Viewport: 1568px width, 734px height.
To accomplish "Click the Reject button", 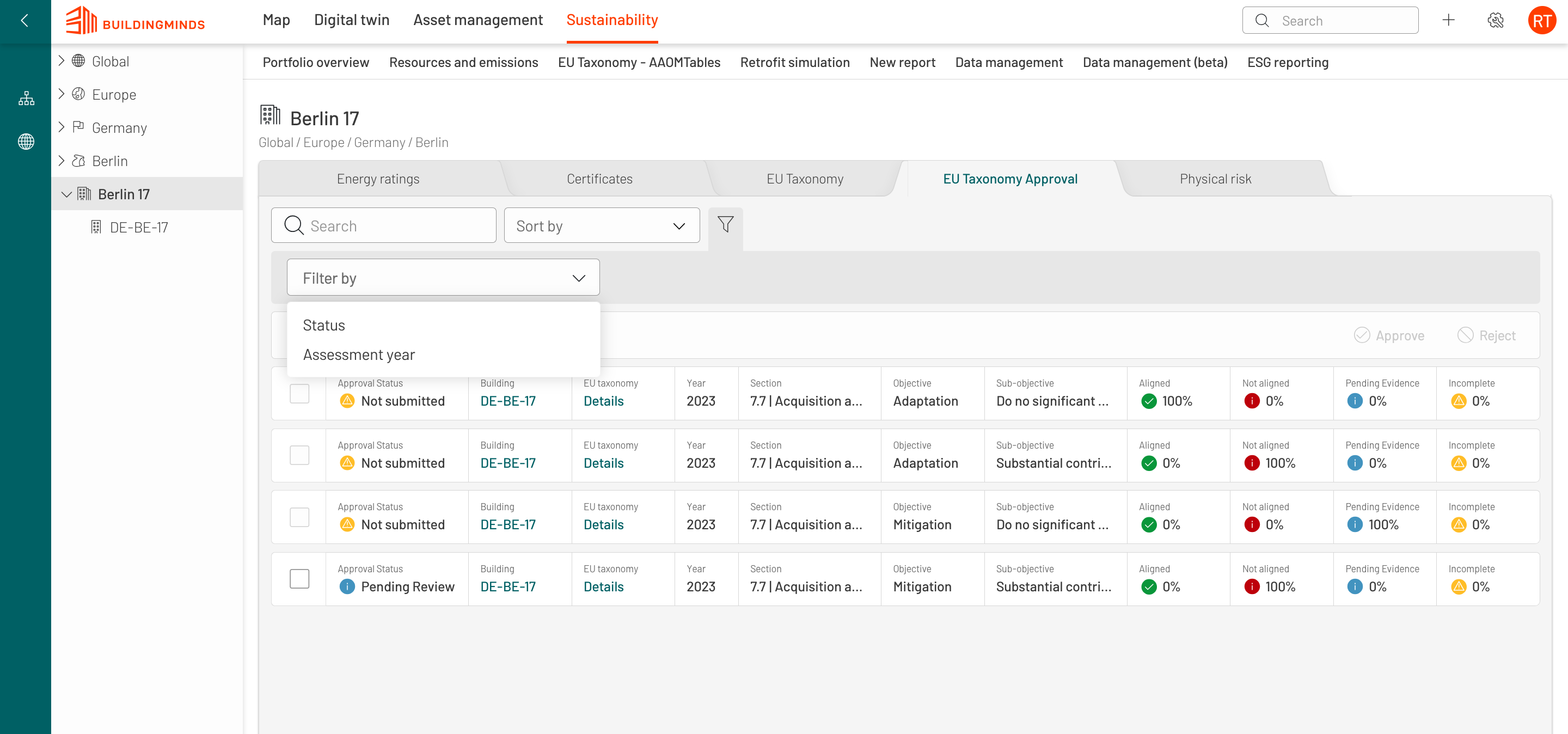I will pos(1486,335).
